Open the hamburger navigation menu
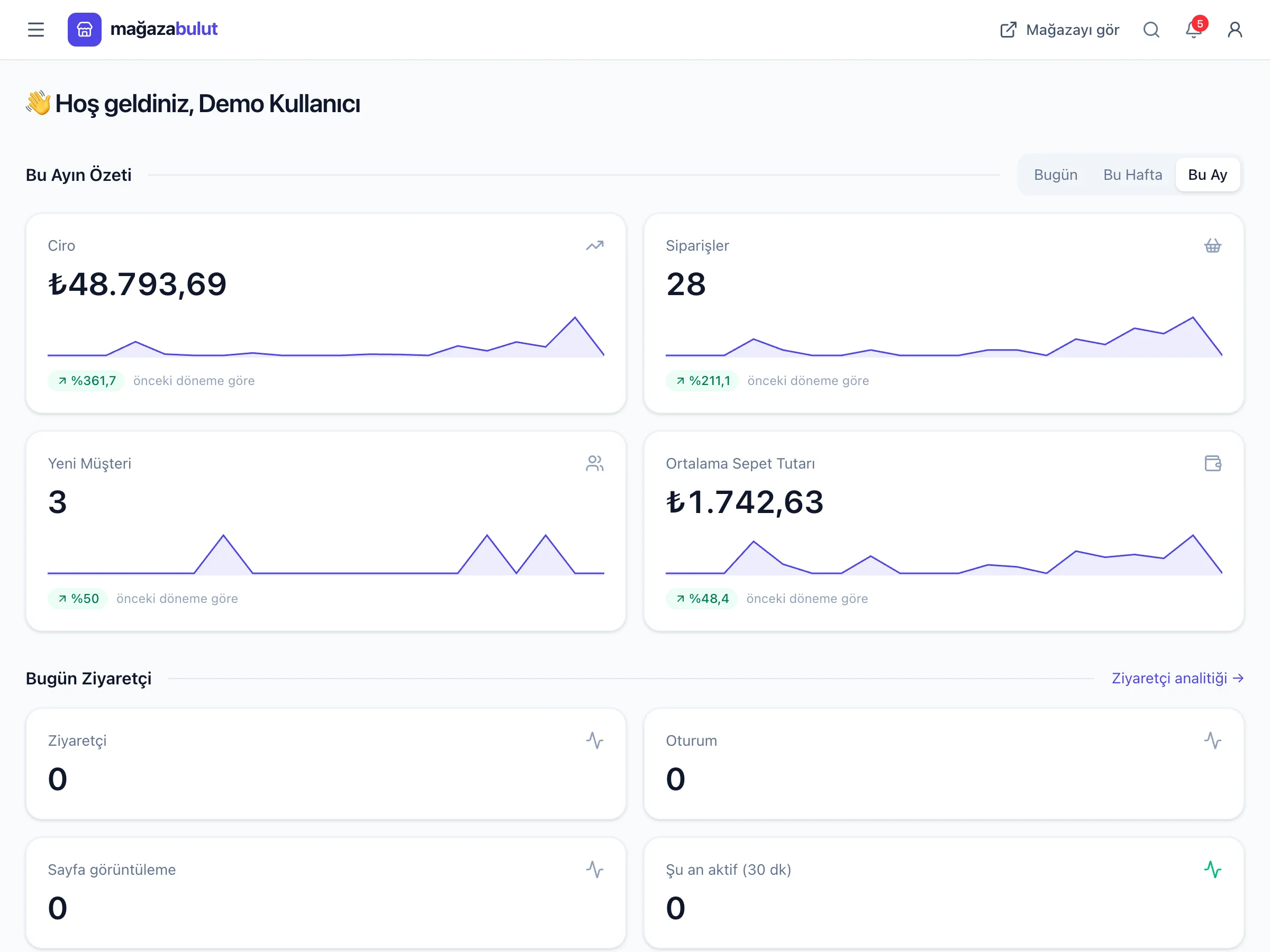The image size is (1270, 952). point(35,29)
